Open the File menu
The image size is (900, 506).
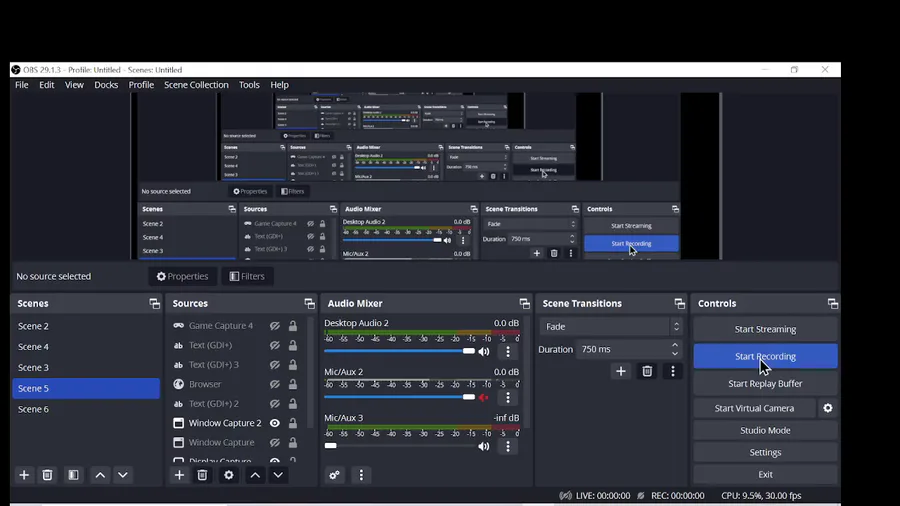point(22,85)
